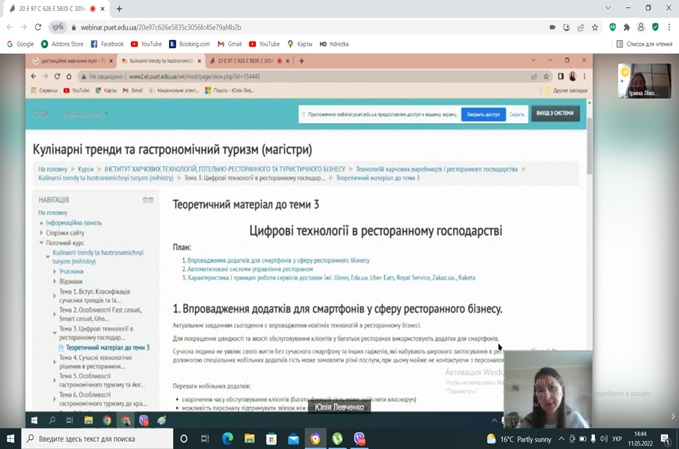Open a new tab in outer Chrome

click(119, 9)
